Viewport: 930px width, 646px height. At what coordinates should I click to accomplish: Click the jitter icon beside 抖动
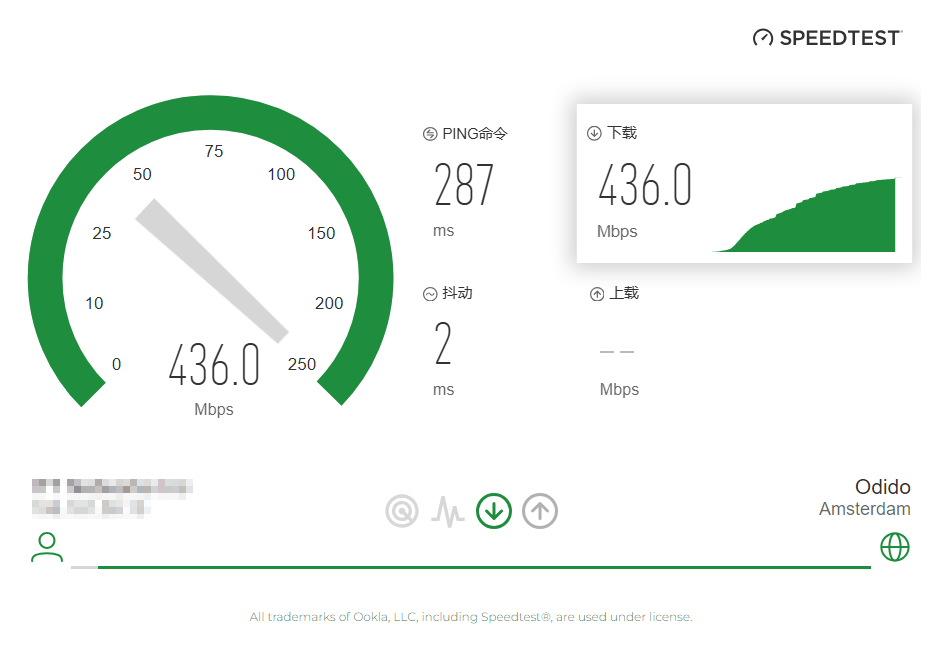[x=430, y=294]
